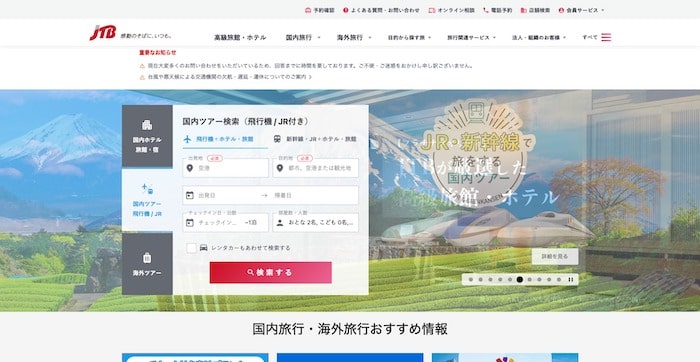The width and height of the screenshot is (700, 362).
Task: Switch to 国内ホテル 旅館・宿 search tab
Action: [147, 136]
